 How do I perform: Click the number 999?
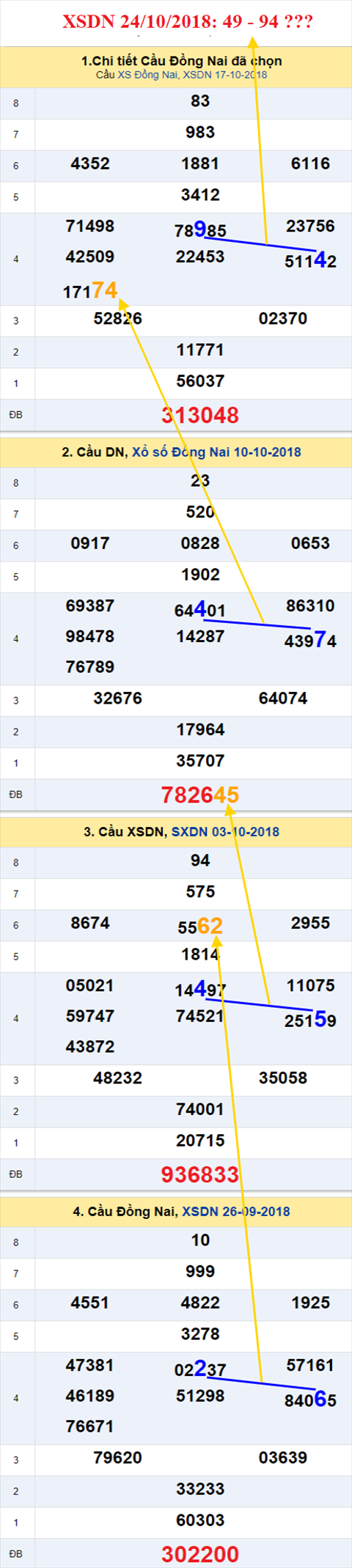pyautogui.click(x=200, y=1272)
